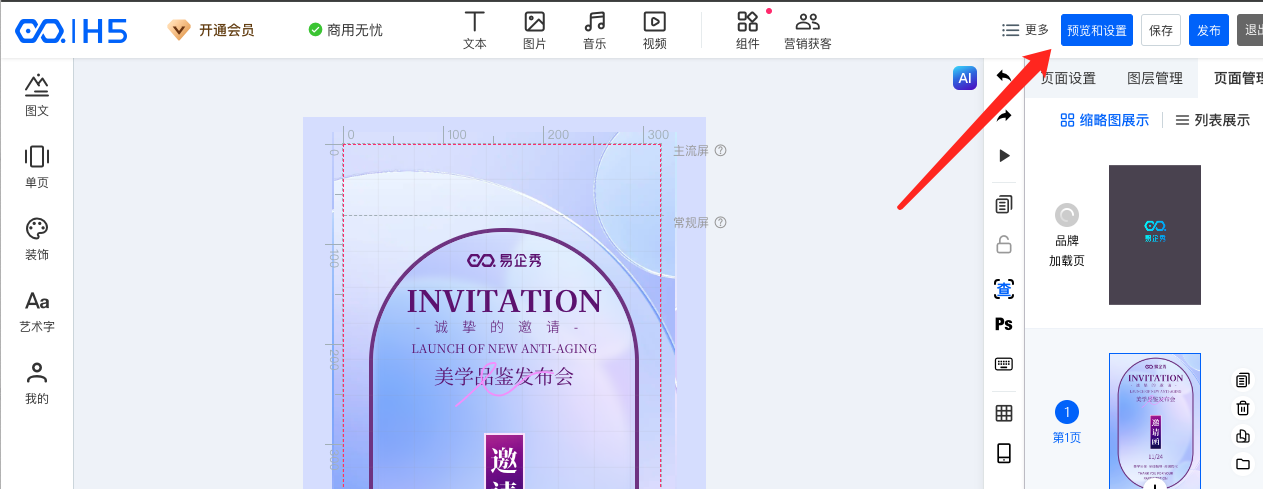1263x489 pixels.
Task: Click the 预览和设置 button
Action: (x=1097, y=30)
